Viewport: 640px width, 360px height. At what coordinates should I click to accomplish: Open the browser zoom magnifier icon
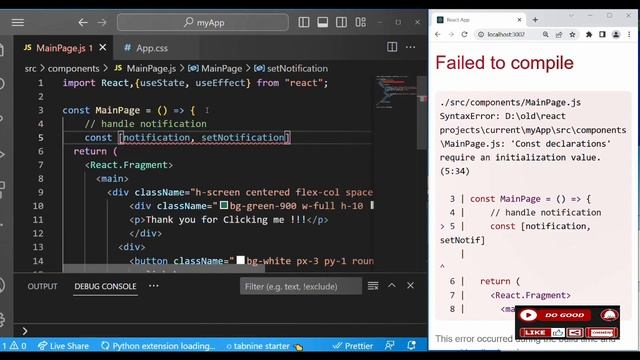point(545,35)
